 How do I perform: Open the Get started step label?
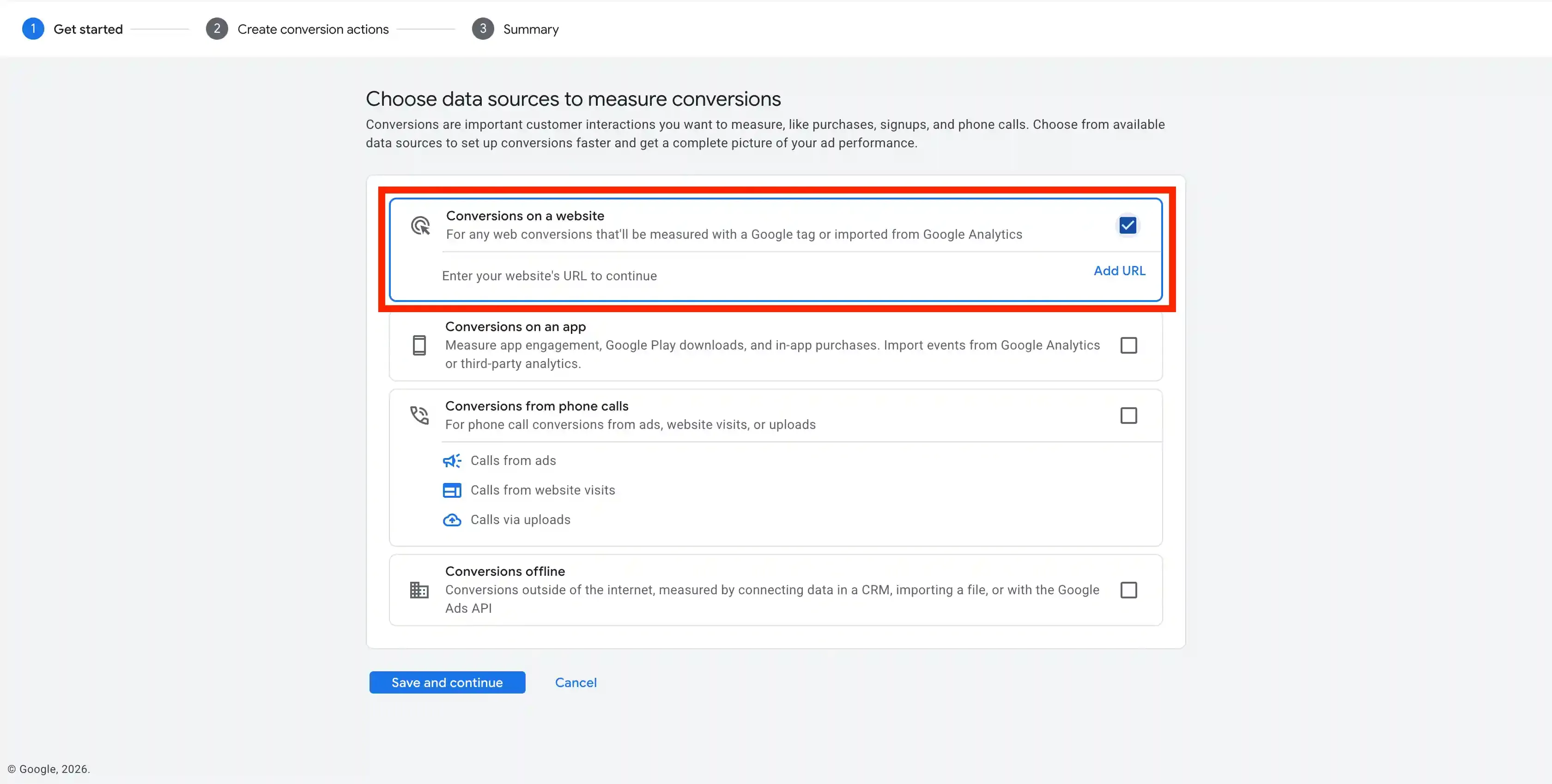coord(88,29)
